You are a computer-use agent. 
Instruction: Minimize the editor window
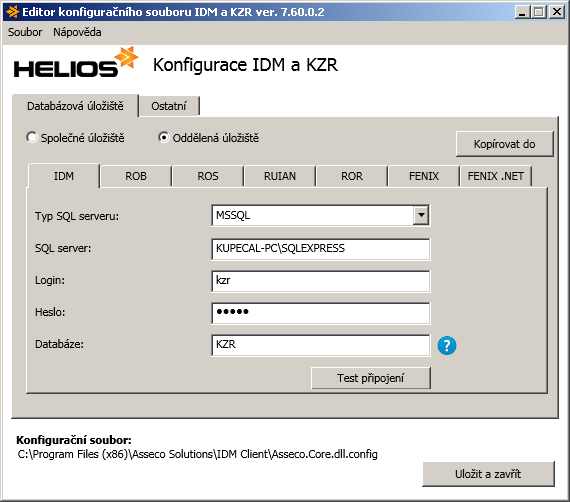[522, 12]
